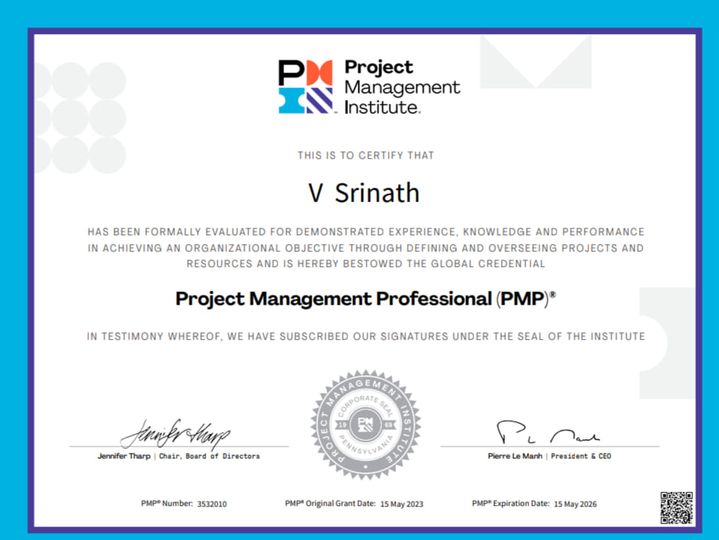This screenshot has height=540, width=719.
Task: Click 'RESOURCES AND IS HEREBY BESTOWED' line
Action: tap(365, 264)
